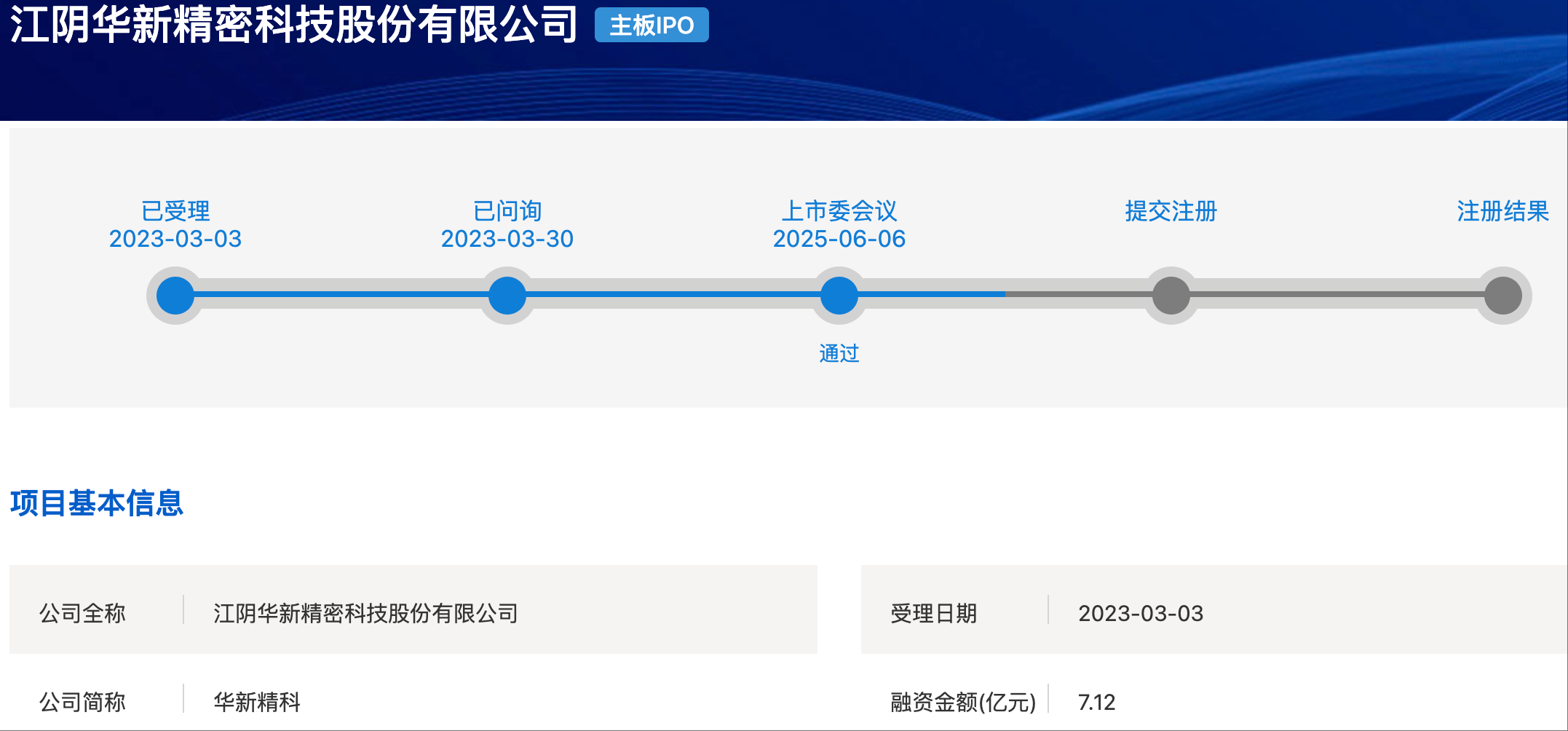Click the full company name value in table
1568x731 pixels.
[x=365, y=613]
